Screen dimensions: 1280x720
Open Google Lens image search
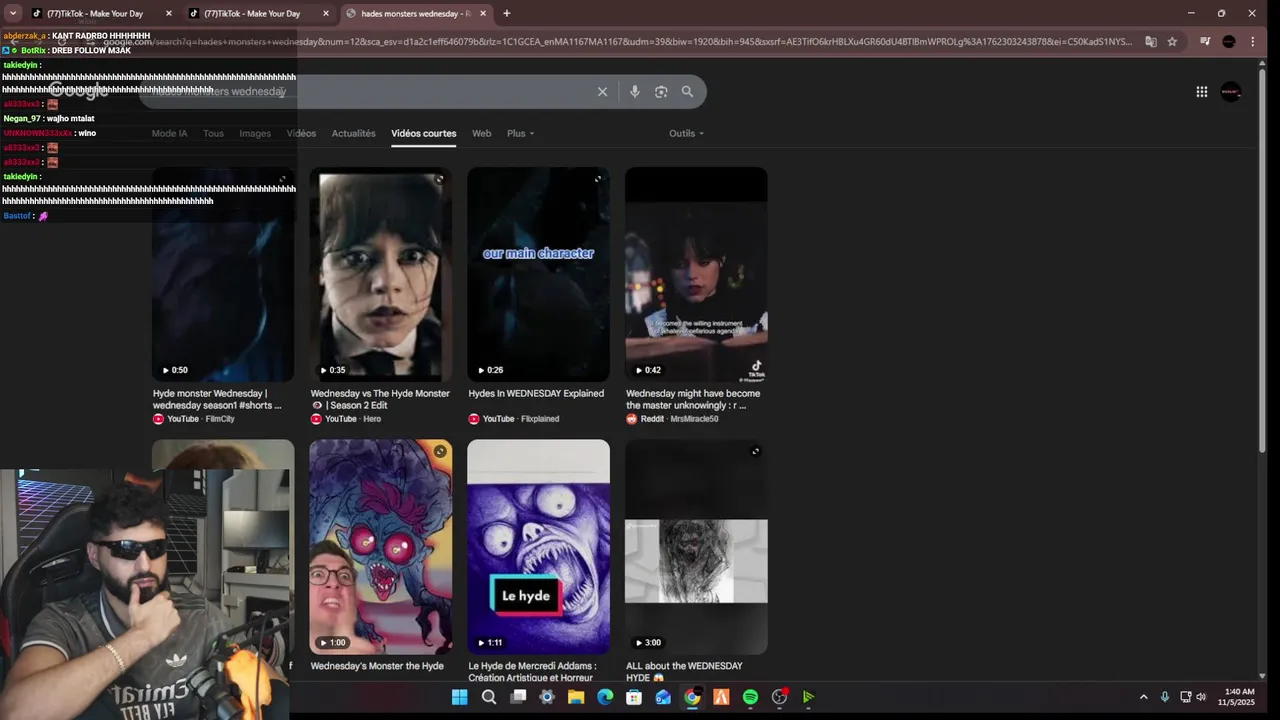tap(661, 91)
